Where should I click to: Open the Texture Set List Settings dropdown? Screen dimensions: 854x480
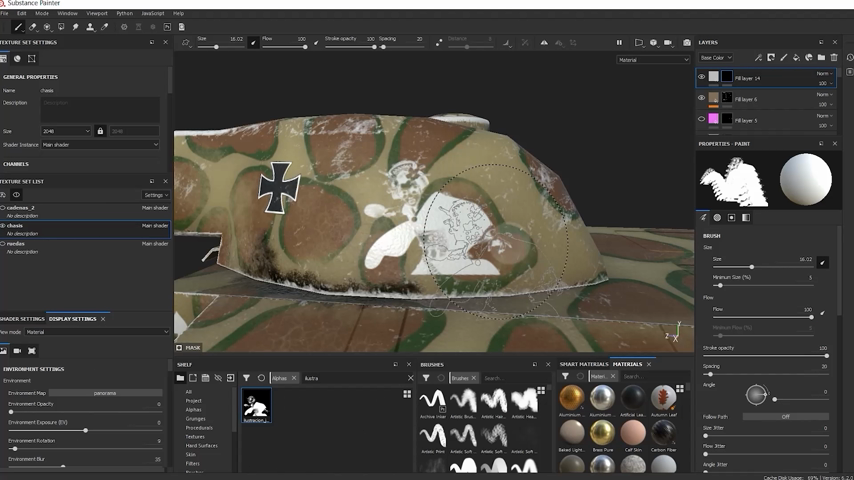(156, 195)
